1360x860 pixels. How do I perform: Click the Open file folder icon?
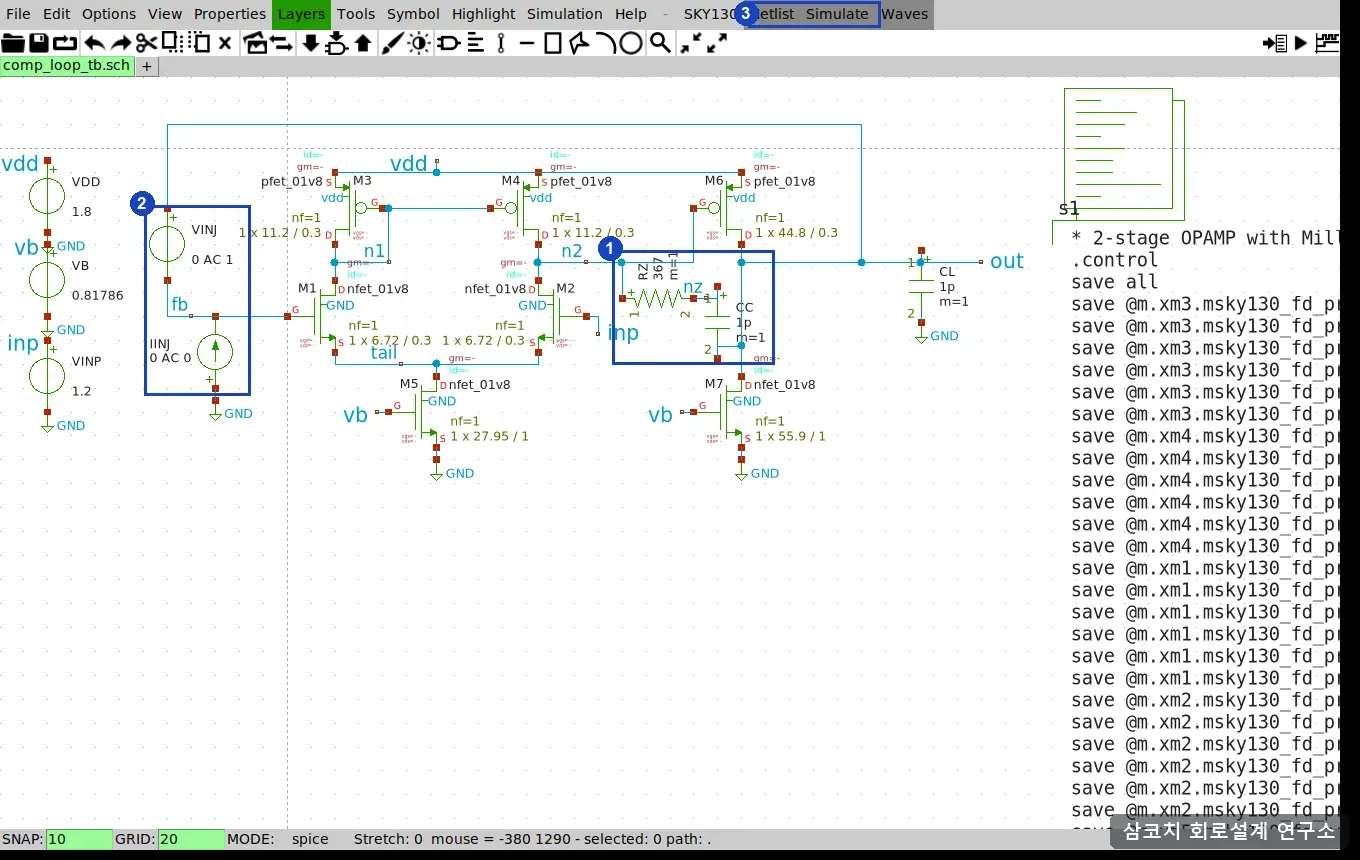pos(13,43)
